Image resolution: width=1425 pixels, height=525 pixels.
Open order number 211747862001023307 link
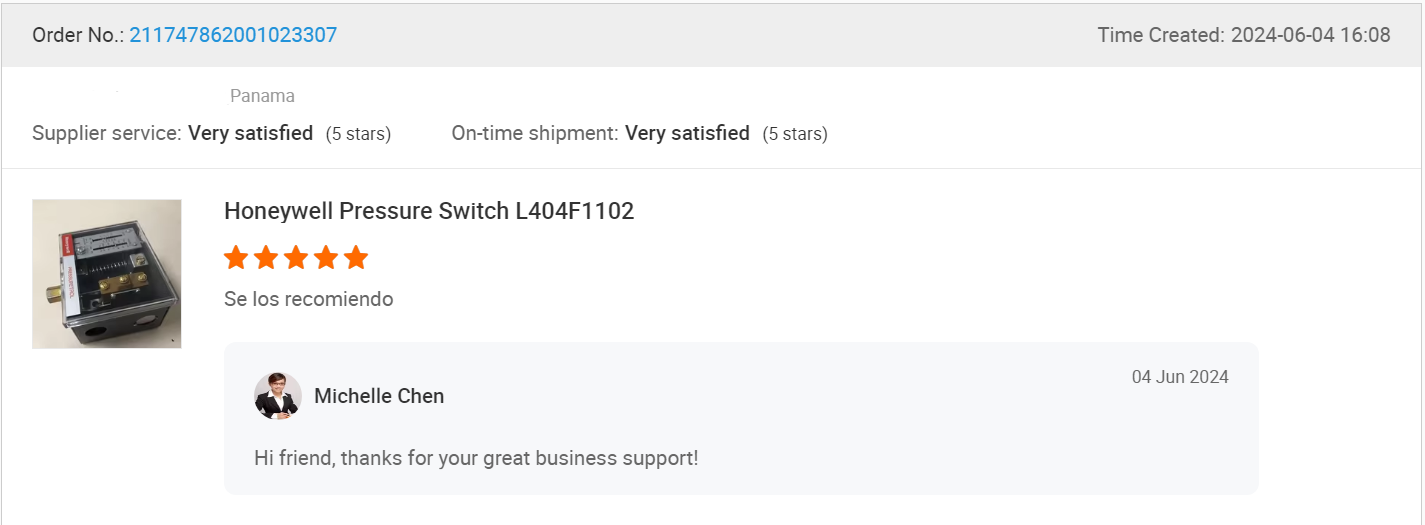coord(233,35)
